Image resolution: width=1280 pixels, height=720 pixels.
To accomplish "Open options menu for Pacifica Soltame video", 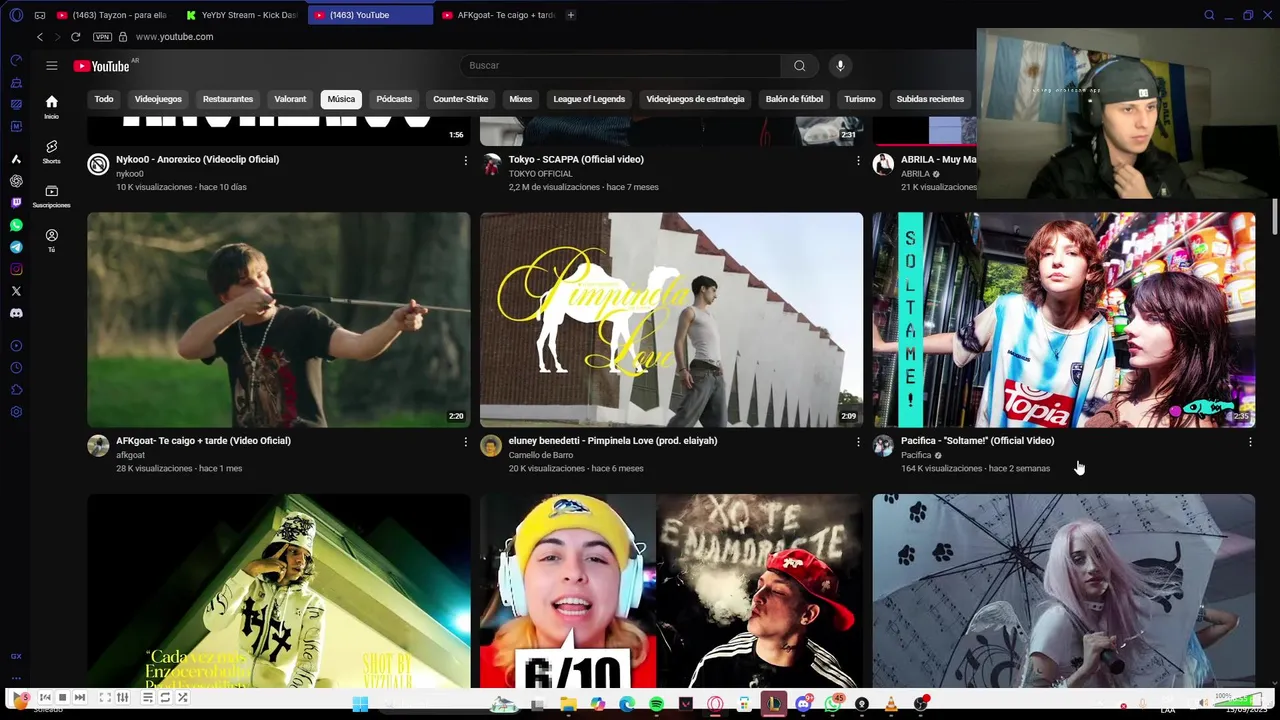I will click(1250, 441).
